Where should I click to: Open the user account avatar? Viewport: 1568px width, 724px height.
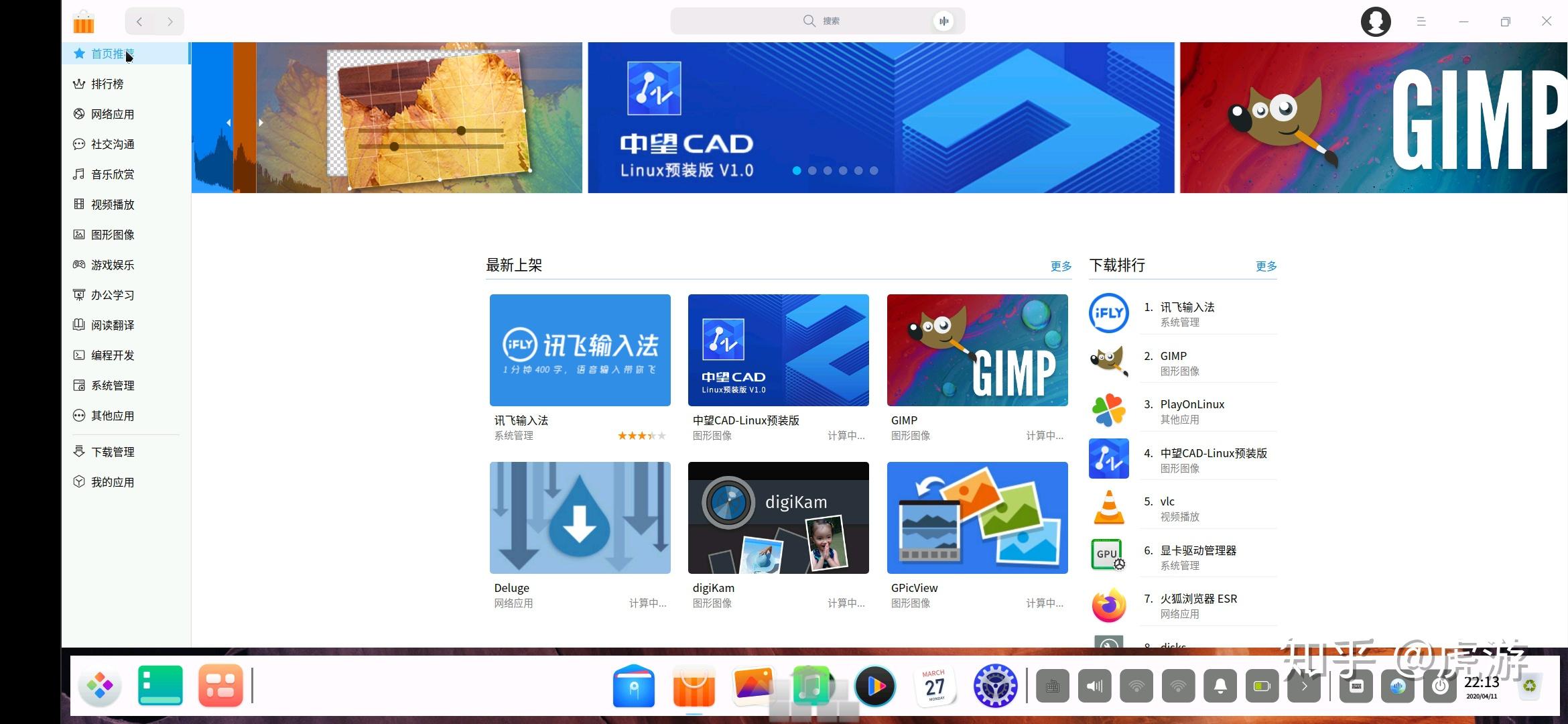(x=1375, y=21)
